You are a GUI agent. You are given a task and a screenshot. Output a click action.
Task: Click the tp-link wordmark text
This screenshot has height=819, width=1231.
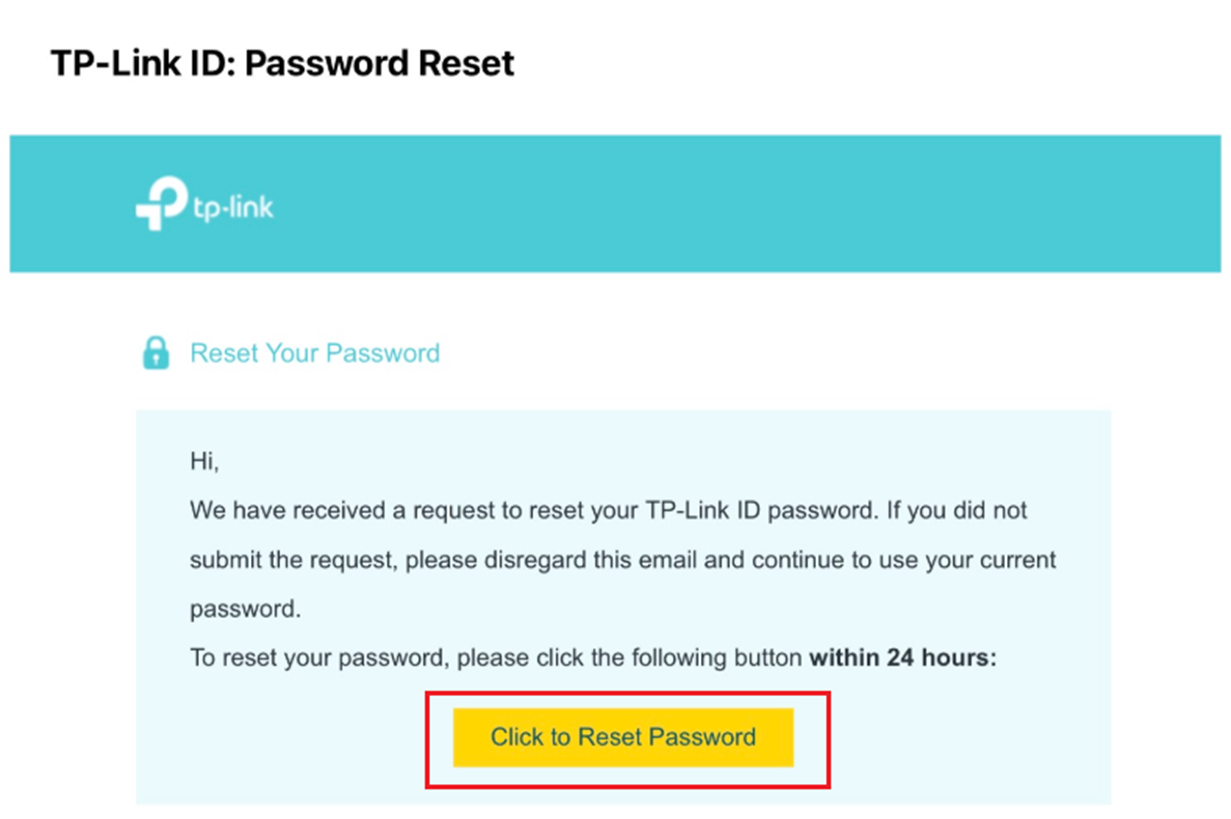pyautogui.click(x=233, y=207)
